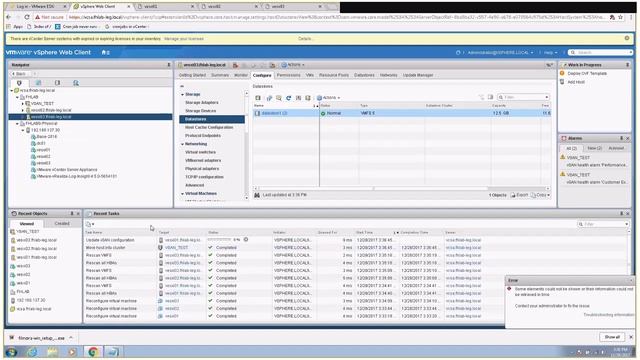Click the Update vSAN configuration progress bar
This screenshot has width=640, height=360.
tap(220, 240)
